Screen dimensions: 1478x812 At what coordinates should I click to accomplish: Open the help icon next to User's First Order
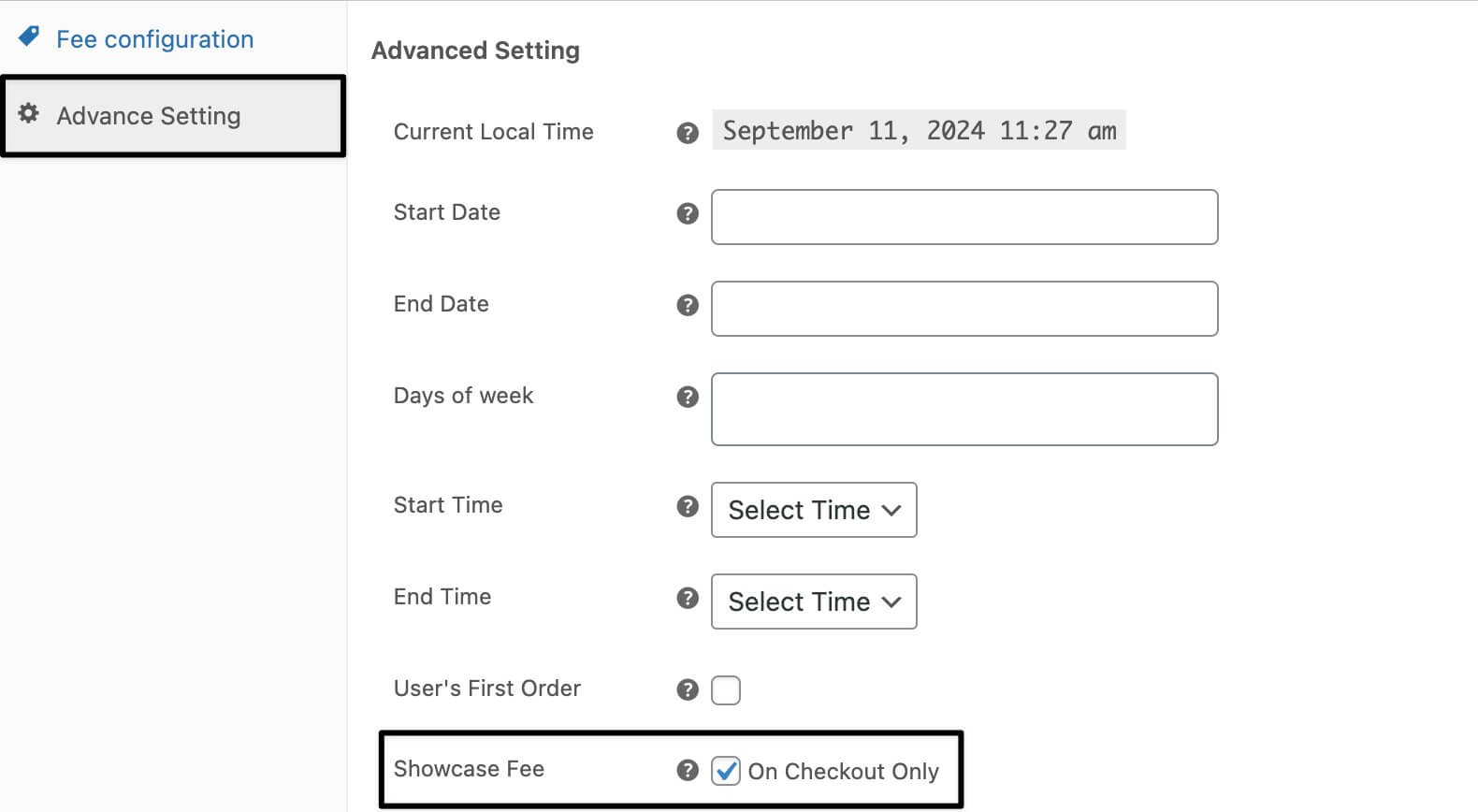point(687,689)
